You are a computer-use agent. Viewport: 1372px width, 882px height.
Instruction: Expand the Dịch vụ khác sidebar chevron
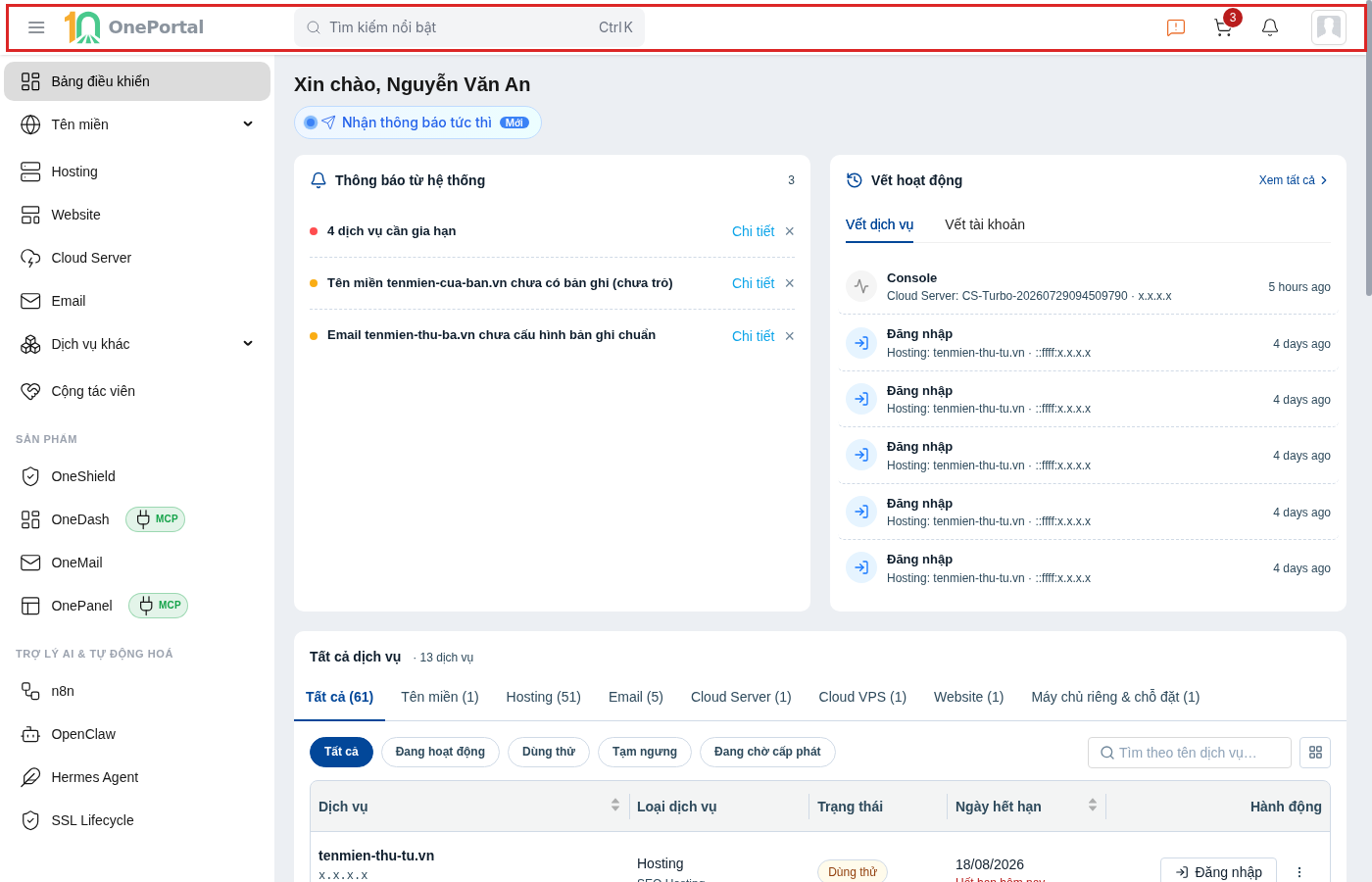tap(248, 344)
